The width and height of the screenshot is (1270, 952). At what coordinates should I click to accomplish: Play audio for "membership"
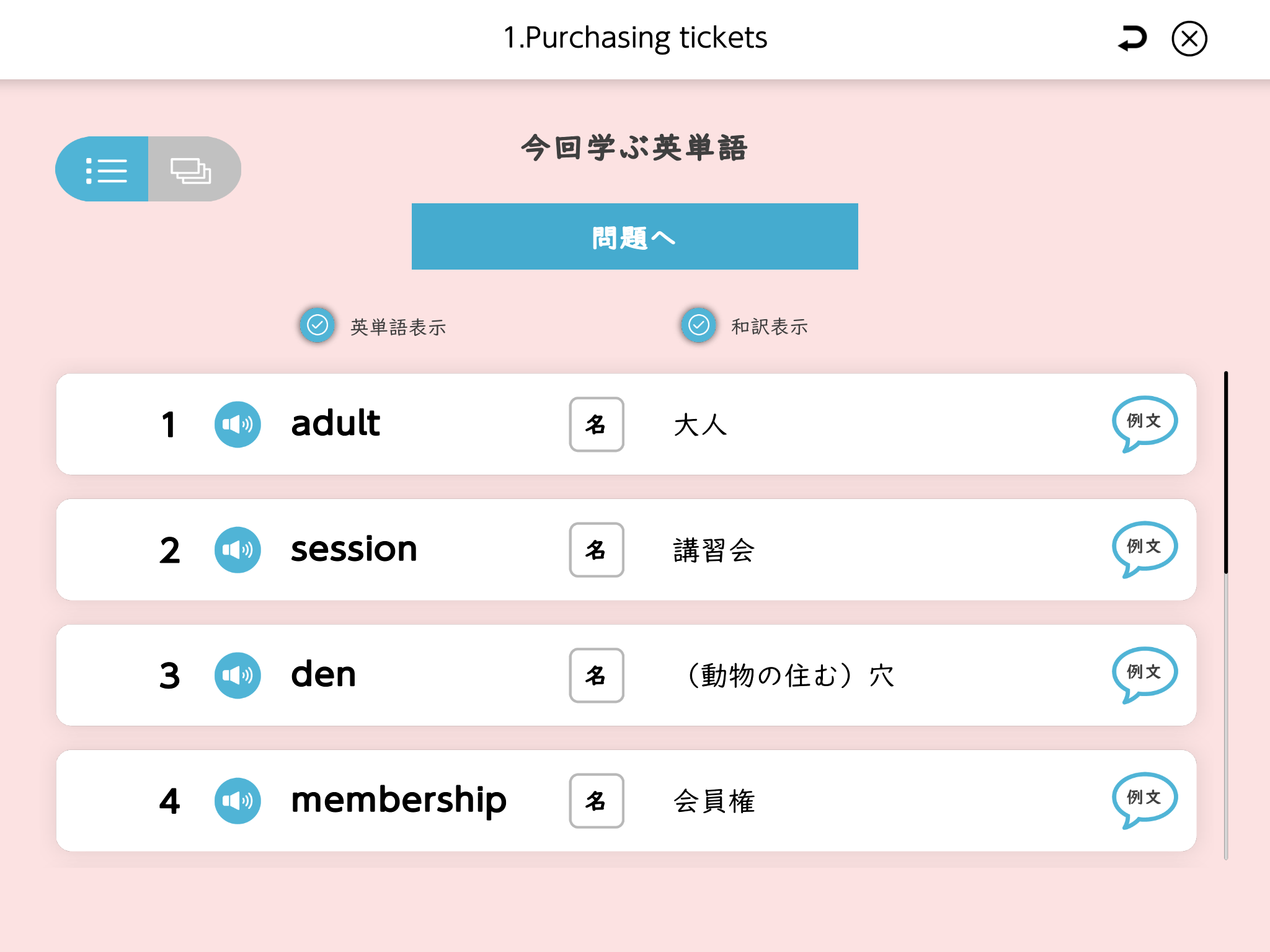coord(238,801)
